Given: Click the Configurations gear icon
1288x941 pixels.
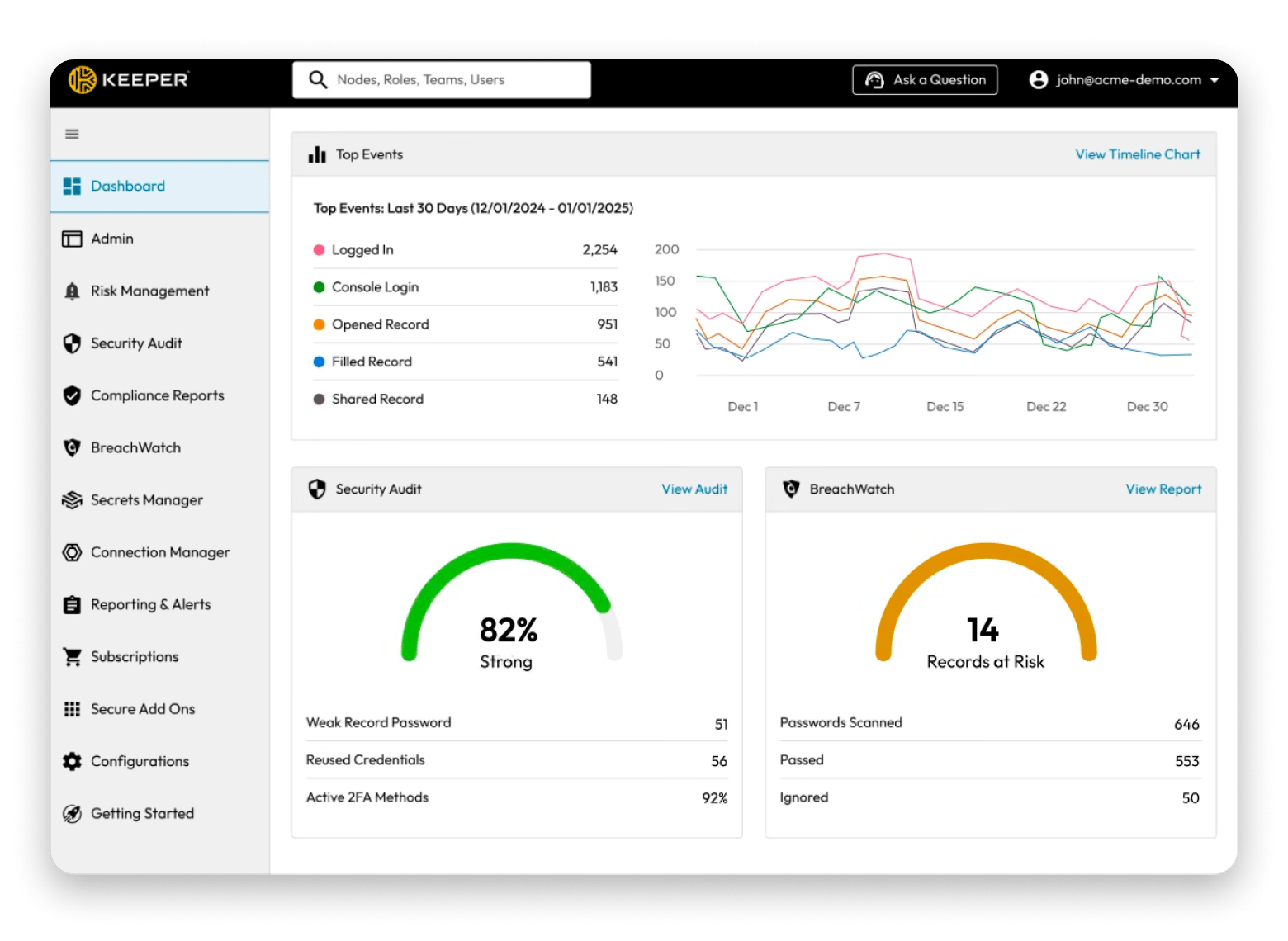Looking at the screenshot, I should 73,762.
